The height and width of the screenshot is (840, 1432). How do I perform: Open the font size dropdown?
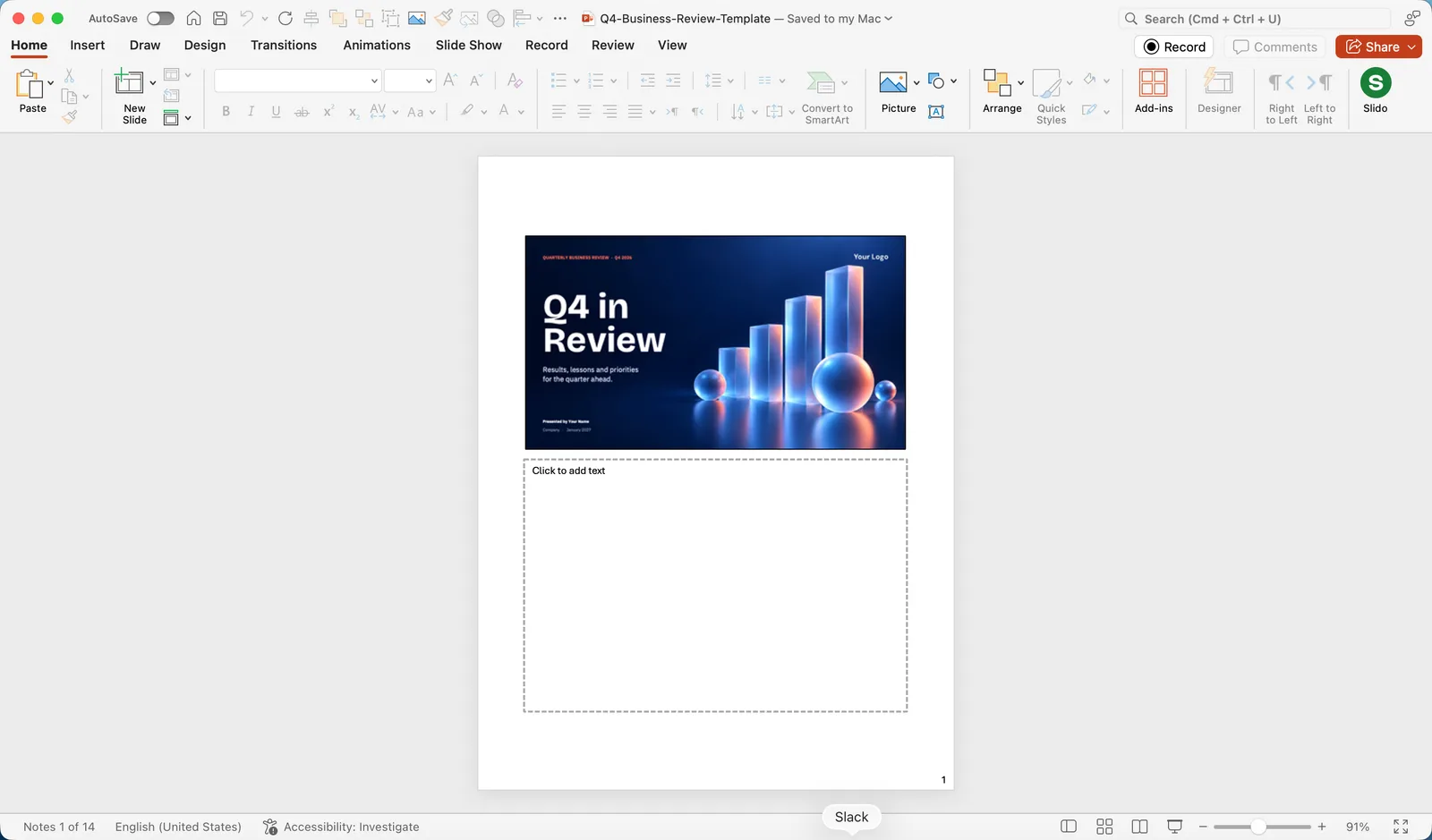coord(429,81)
